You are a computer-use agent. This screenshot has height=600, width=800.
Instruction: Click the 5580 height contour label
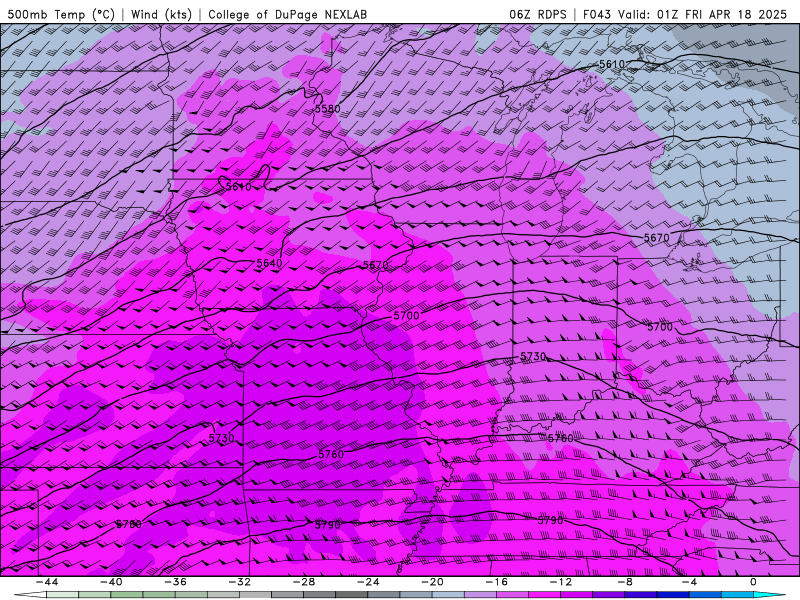pyautogui.click(x=327, y=109)
